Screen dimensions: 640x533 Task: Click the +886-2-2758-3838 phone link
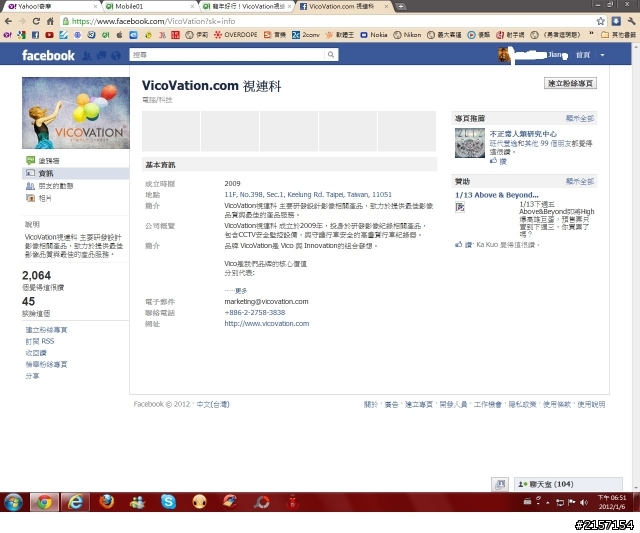coord(255,313)
